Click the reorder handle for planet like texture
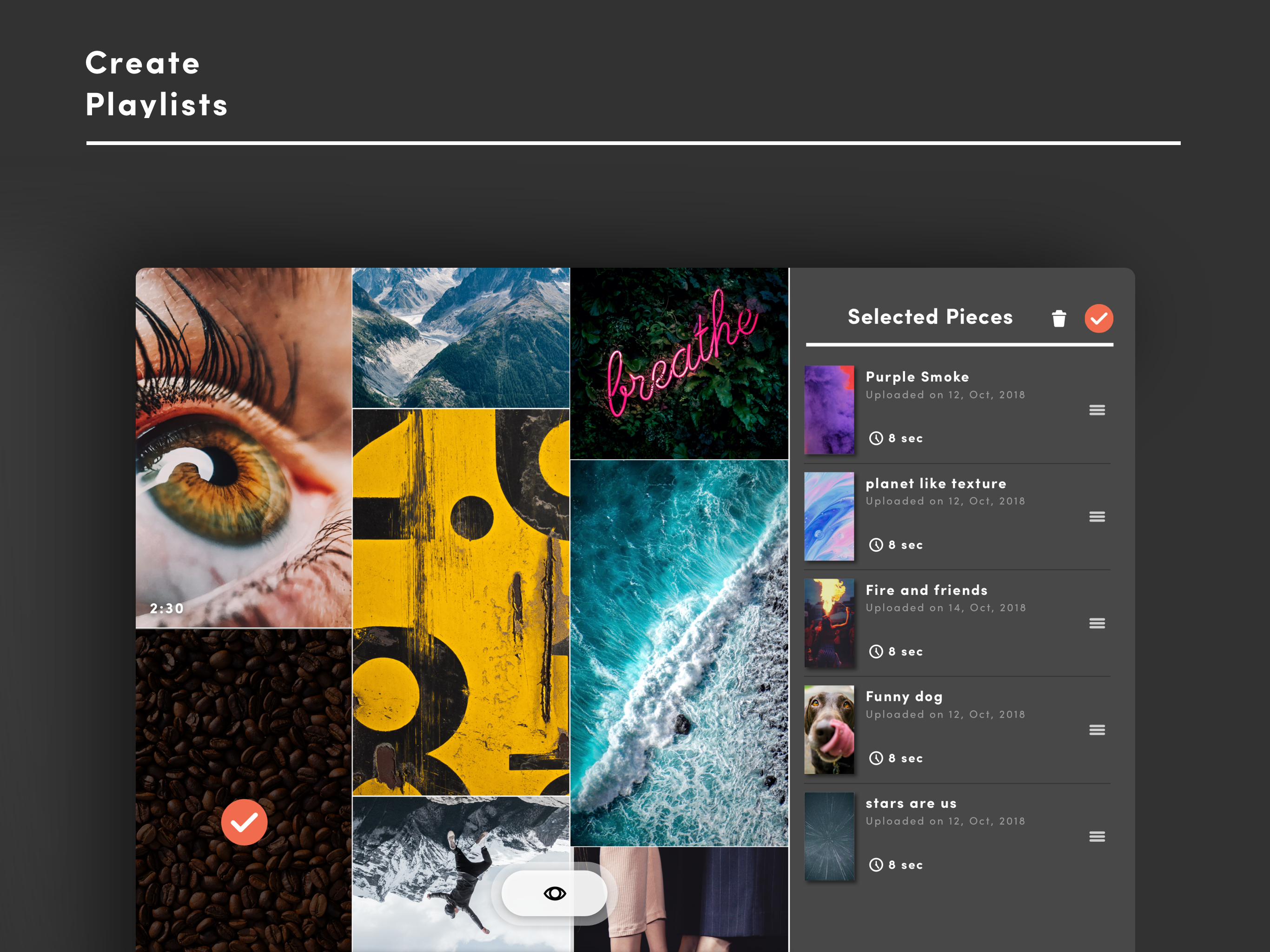Viewport: 1270px width, 952px height. pos(1097,517)
